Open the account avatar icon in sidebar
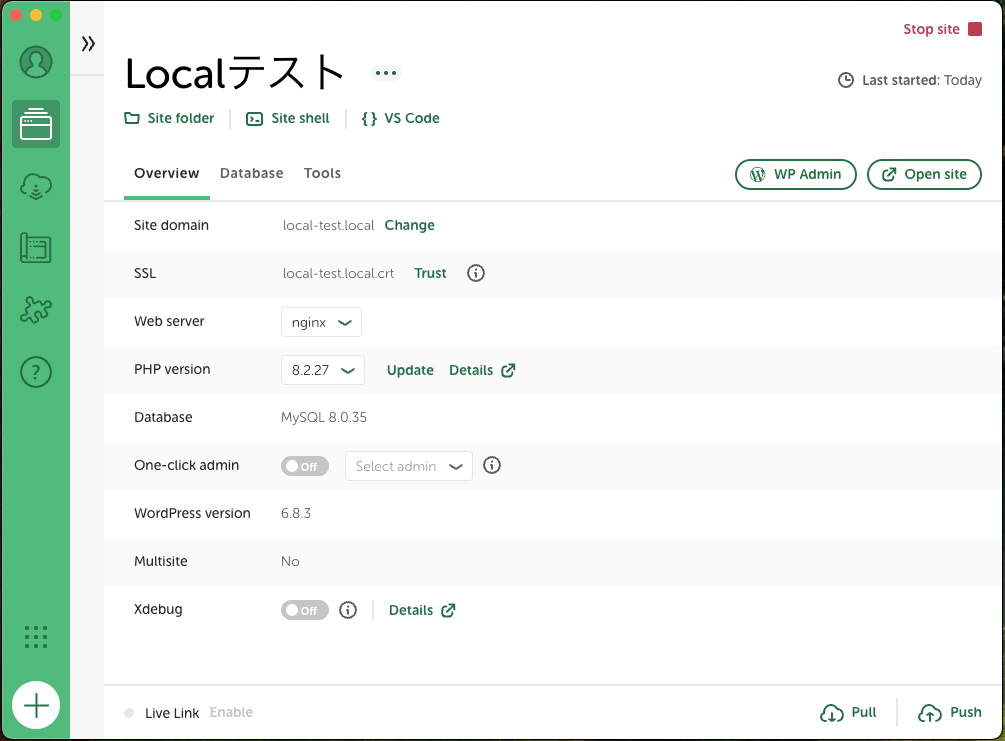 pos(36,62)
